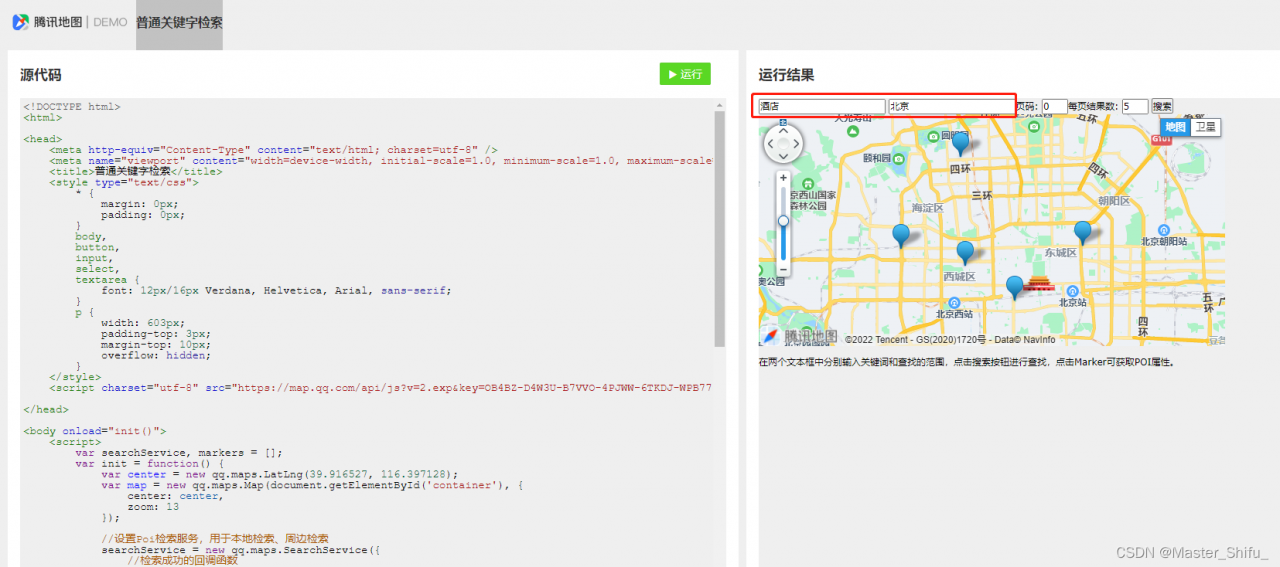Click the 'zoom: 13' code line
This screenshot has height=567, width=1280.
pyautogui.click(x=153, y=507)
